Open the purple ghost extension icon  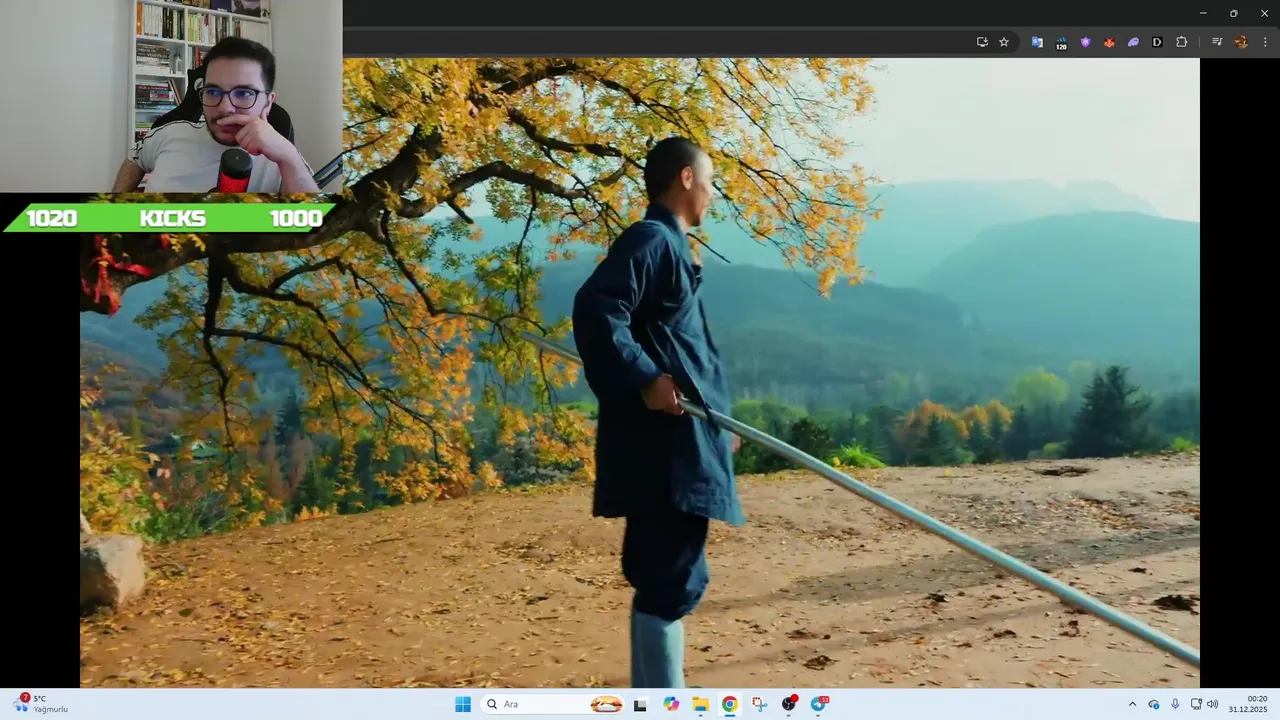point(1133,42)
